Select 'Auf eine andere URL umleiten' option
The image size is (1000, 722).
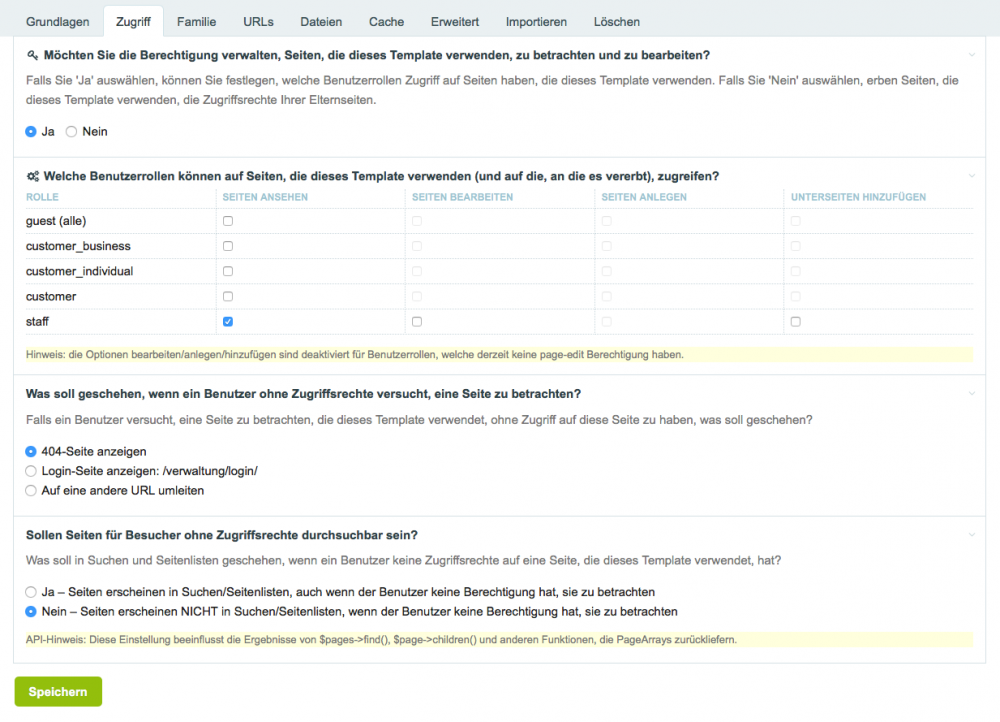[31, 491]
